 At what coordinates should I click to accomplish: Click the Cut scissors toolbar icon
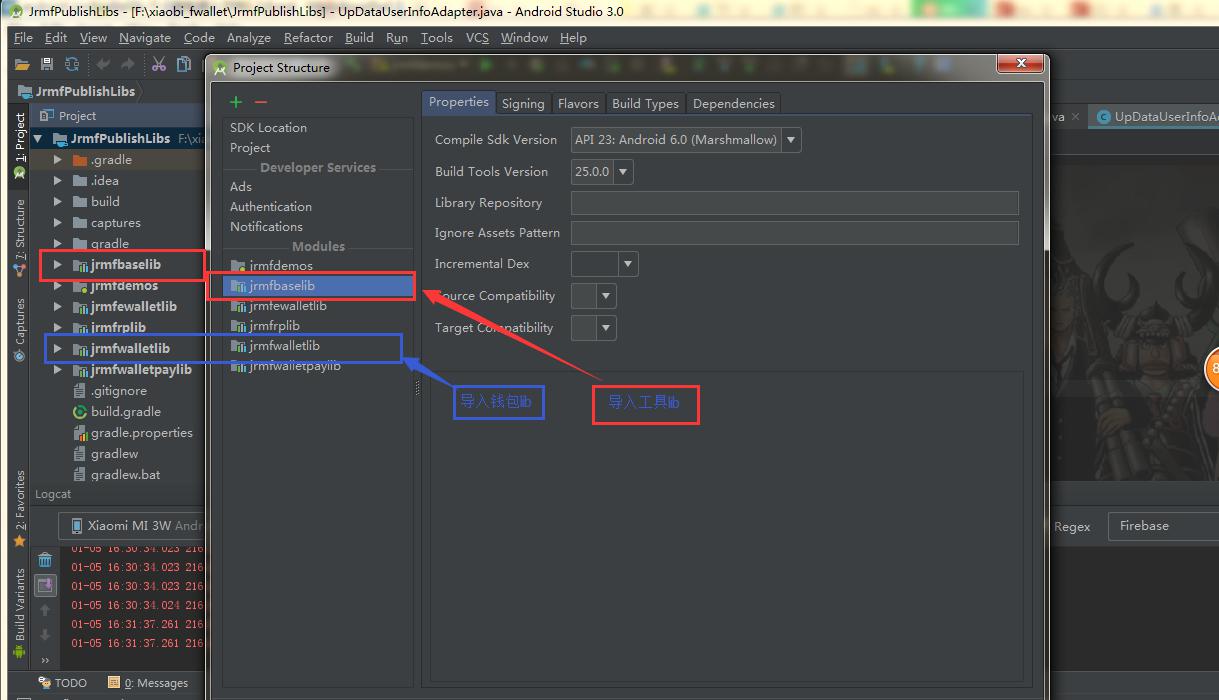point(159,64)
